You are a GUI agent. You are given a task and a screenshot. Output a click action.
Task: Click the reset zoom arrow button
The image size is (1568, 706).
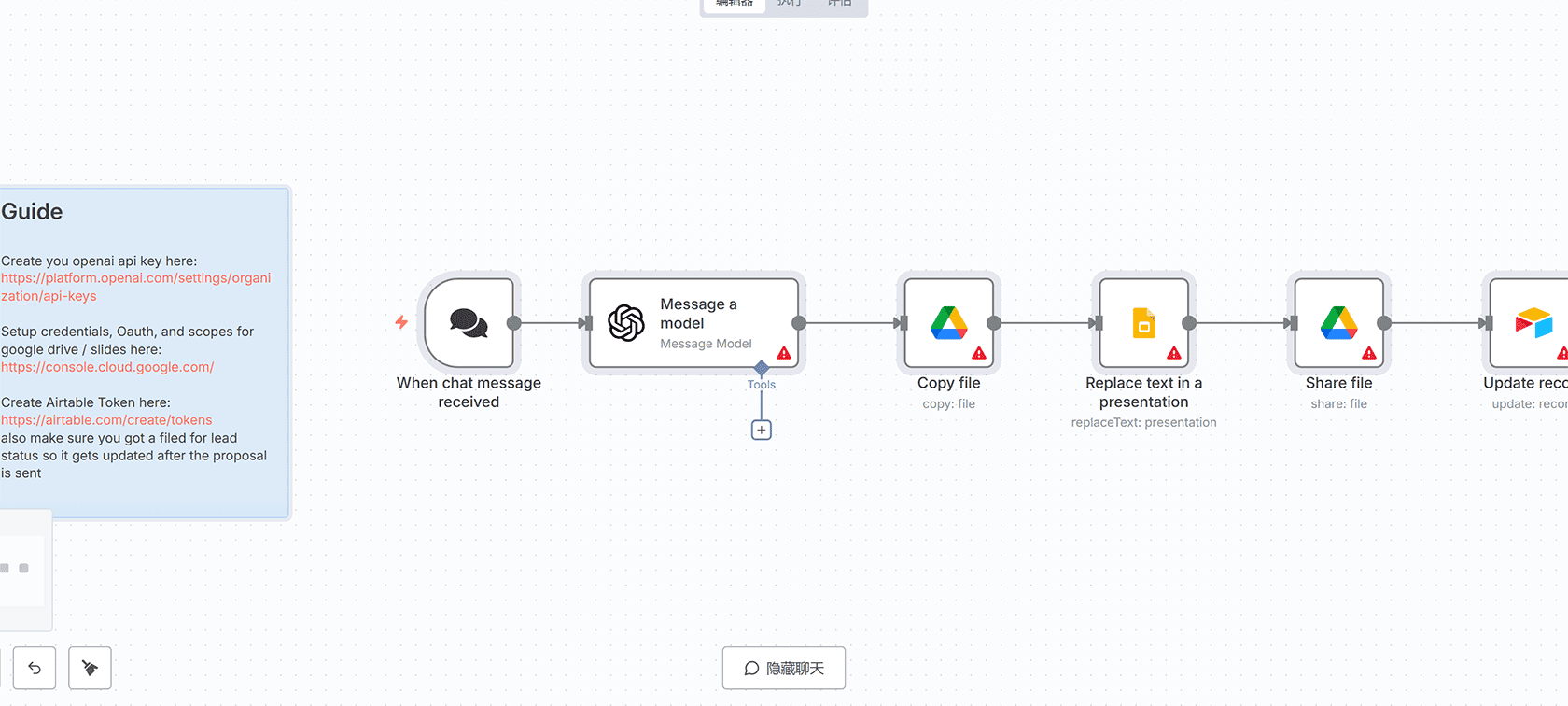click(35, 668)
